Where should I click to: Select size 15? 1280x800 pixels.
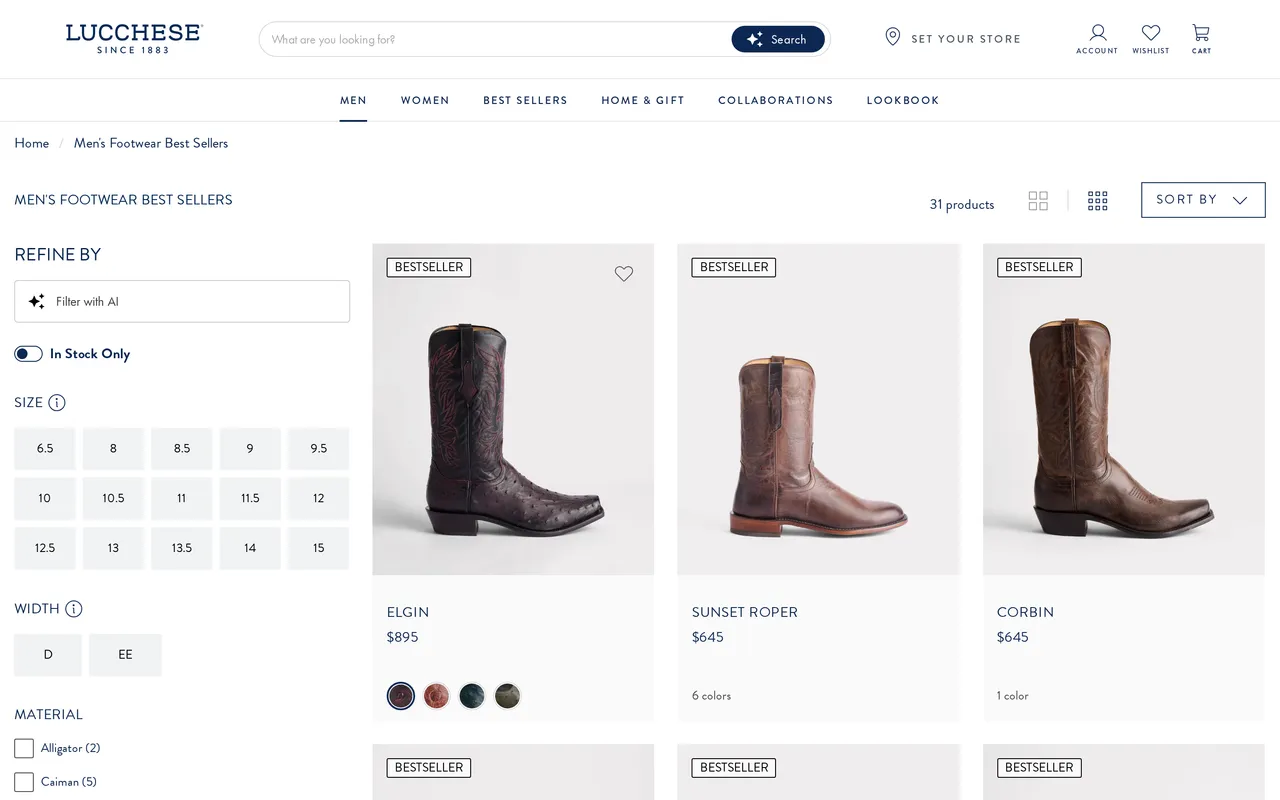point(319,548)
